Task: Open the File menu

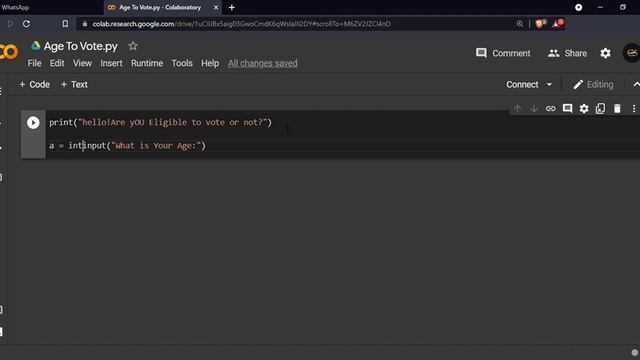Action: click(x=34, y=63)
